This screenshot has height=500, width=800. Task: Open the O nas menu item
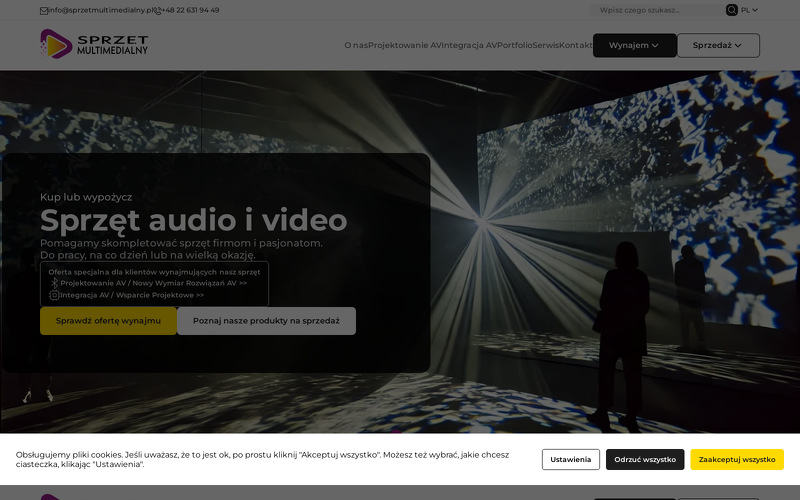click(x=355, y=45)
